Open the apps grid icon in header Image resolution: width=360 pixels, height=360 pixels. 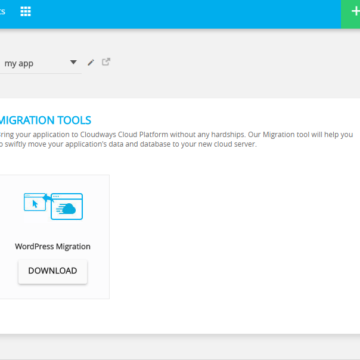pyautogui.click(x=26, y=11)
